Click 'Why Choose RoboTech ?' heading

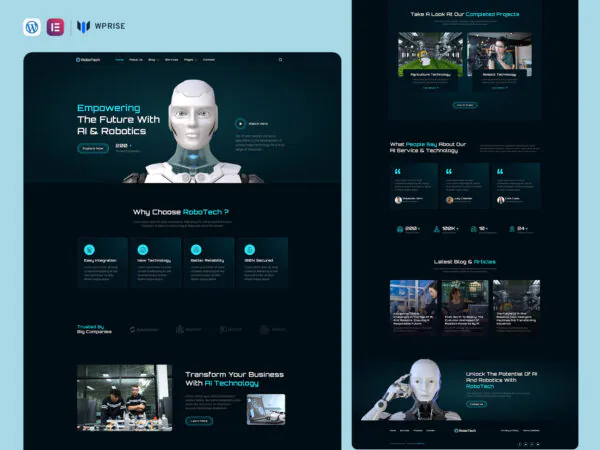coord(181,212)
